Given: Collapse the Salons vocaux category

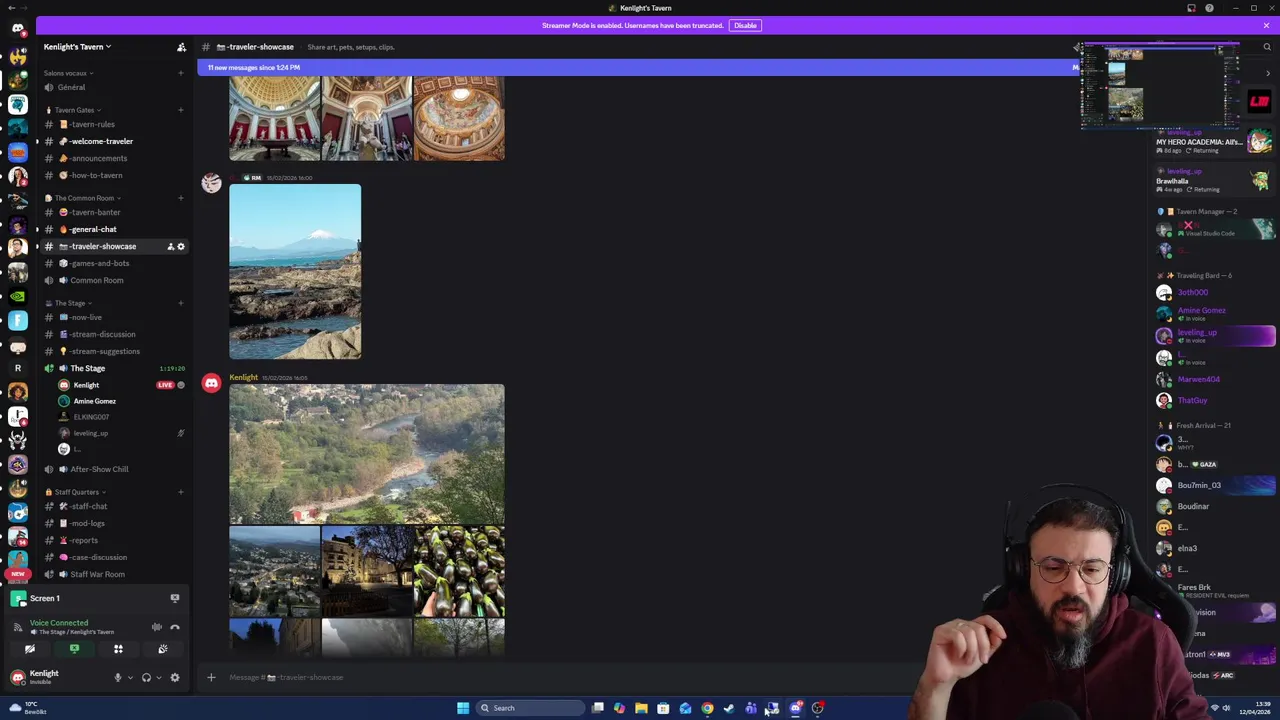Looking at the screenshot, I should 66,73.
